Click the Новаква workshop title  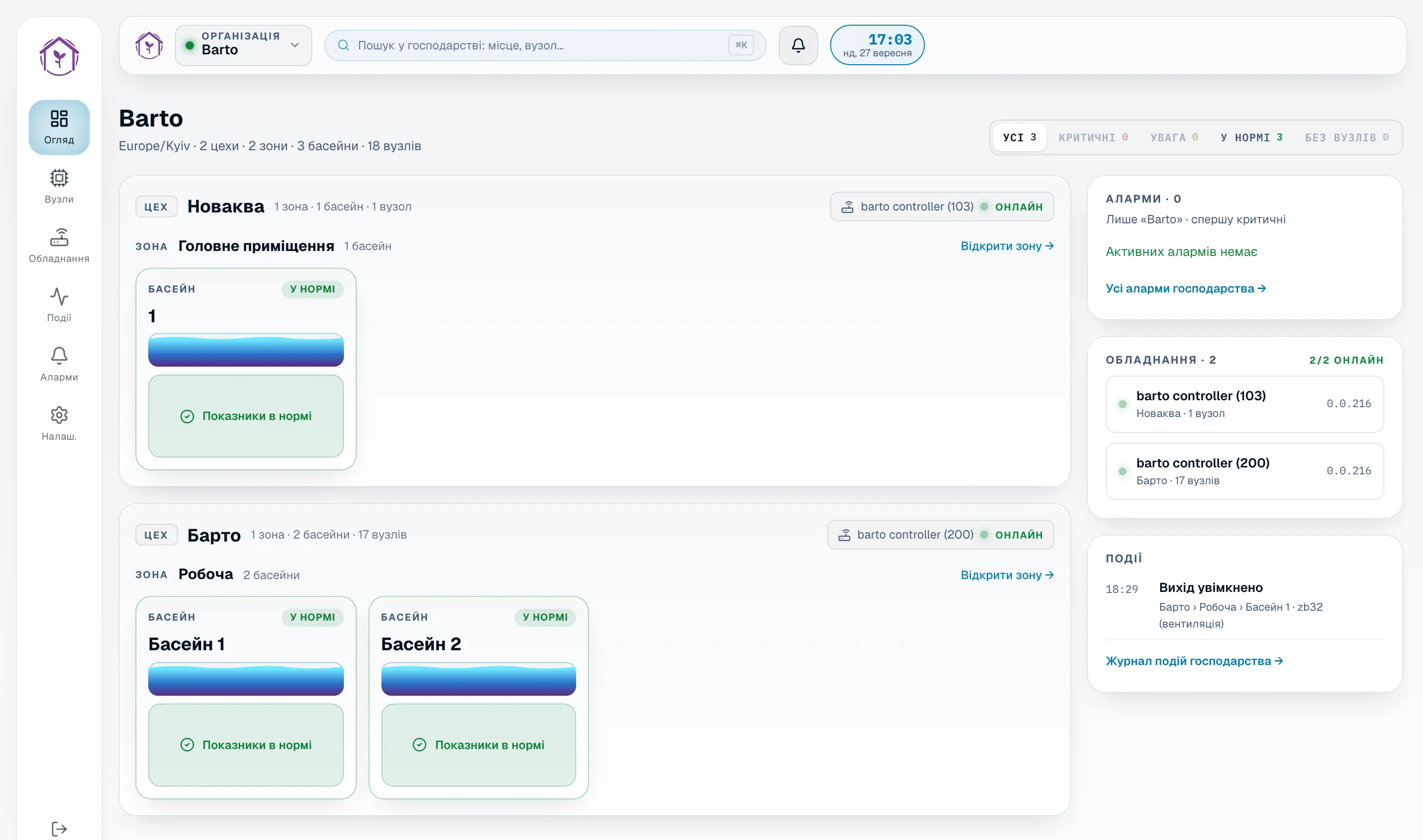click(x=226, y=207)
